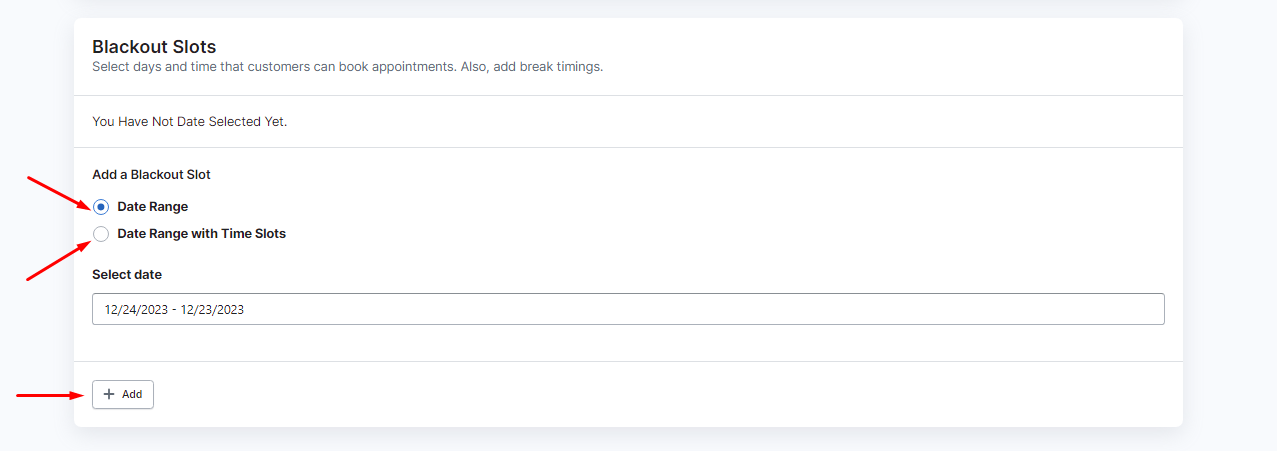
Task: Choose Date Range with Time Slots radio option
Action: coord(101,234)
